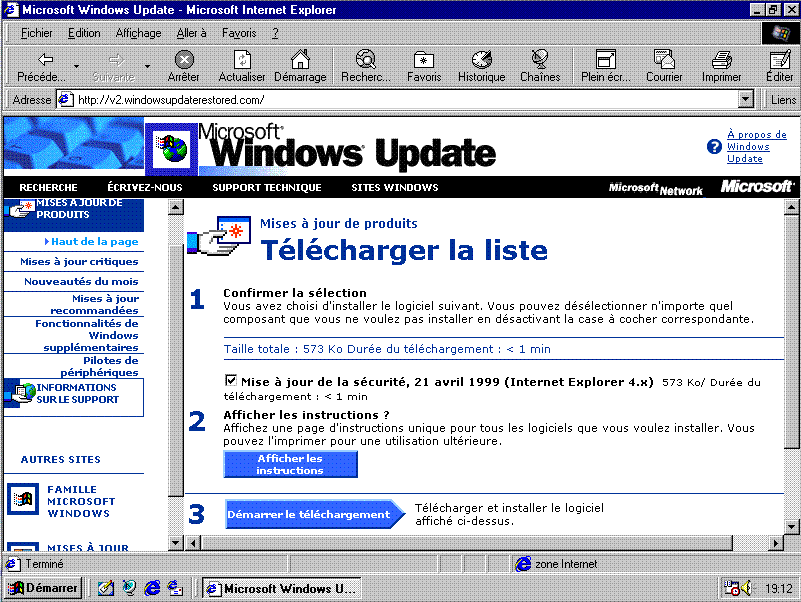
Task: Click the main frame scroll up arrow
Action: click(x=791, y=207)
